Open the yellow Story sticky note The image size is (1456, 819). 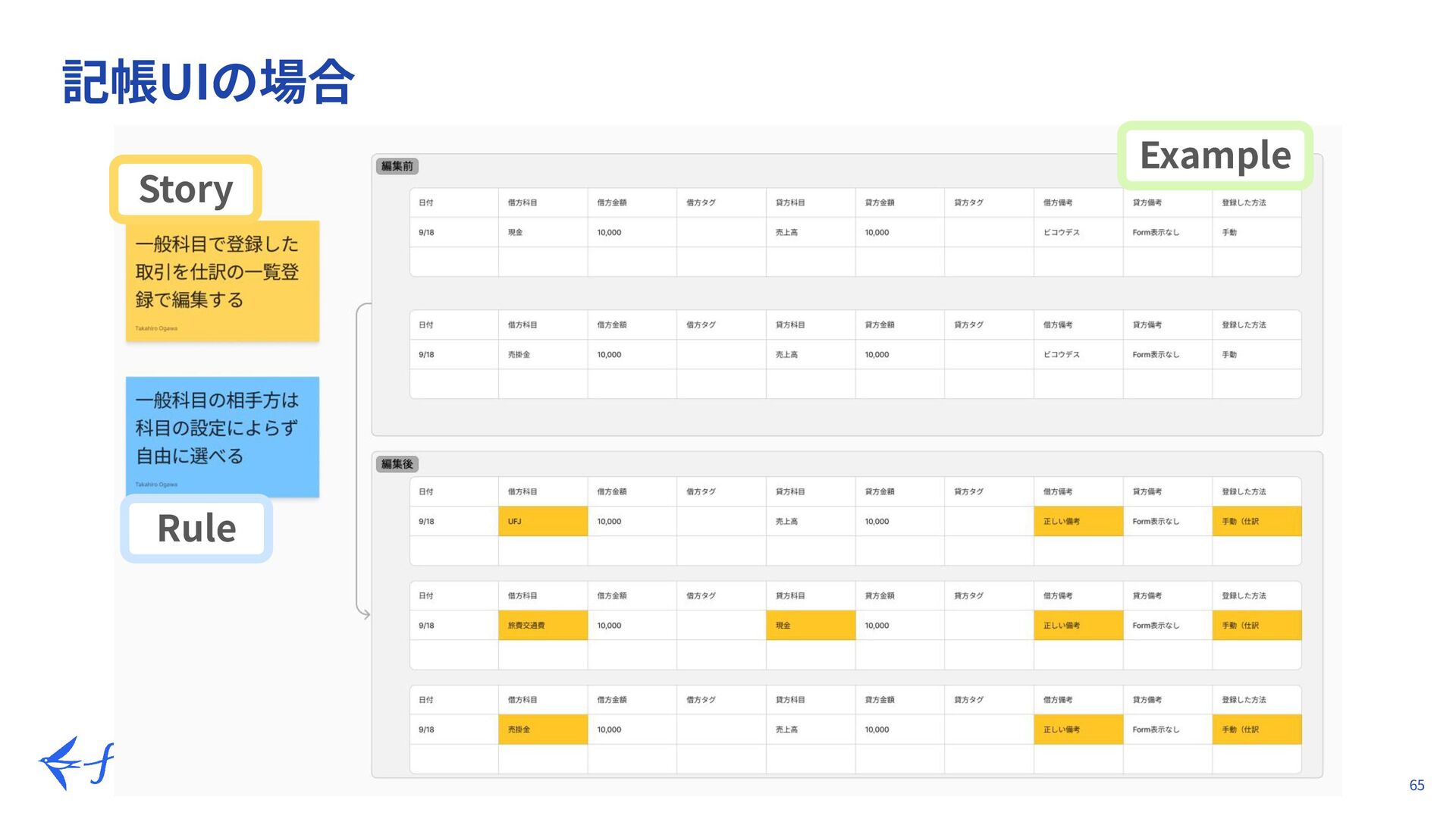pyautogui.click(x=222, y=281)
